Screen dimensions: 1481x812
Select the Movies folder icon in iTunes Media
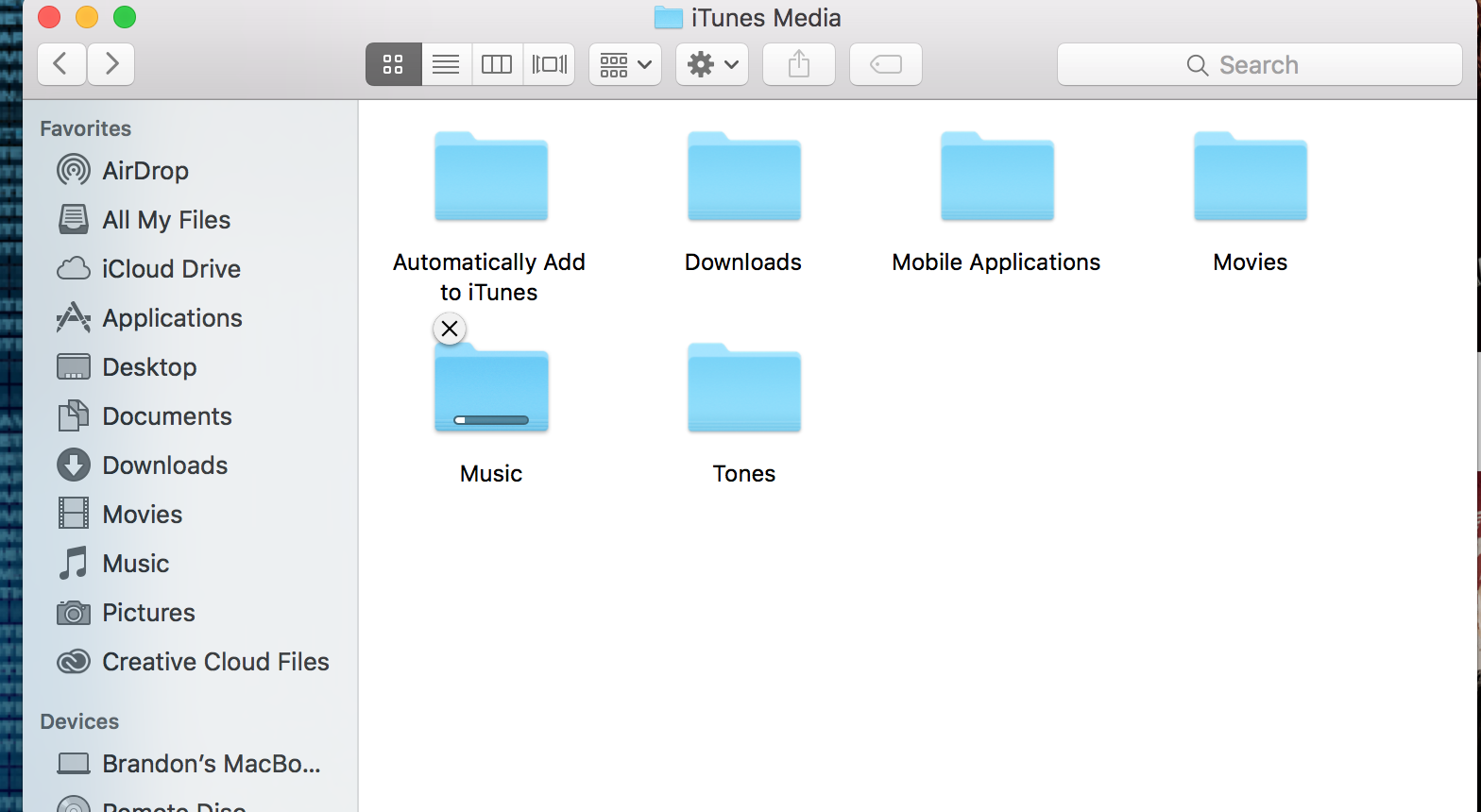click(1251, 177)
